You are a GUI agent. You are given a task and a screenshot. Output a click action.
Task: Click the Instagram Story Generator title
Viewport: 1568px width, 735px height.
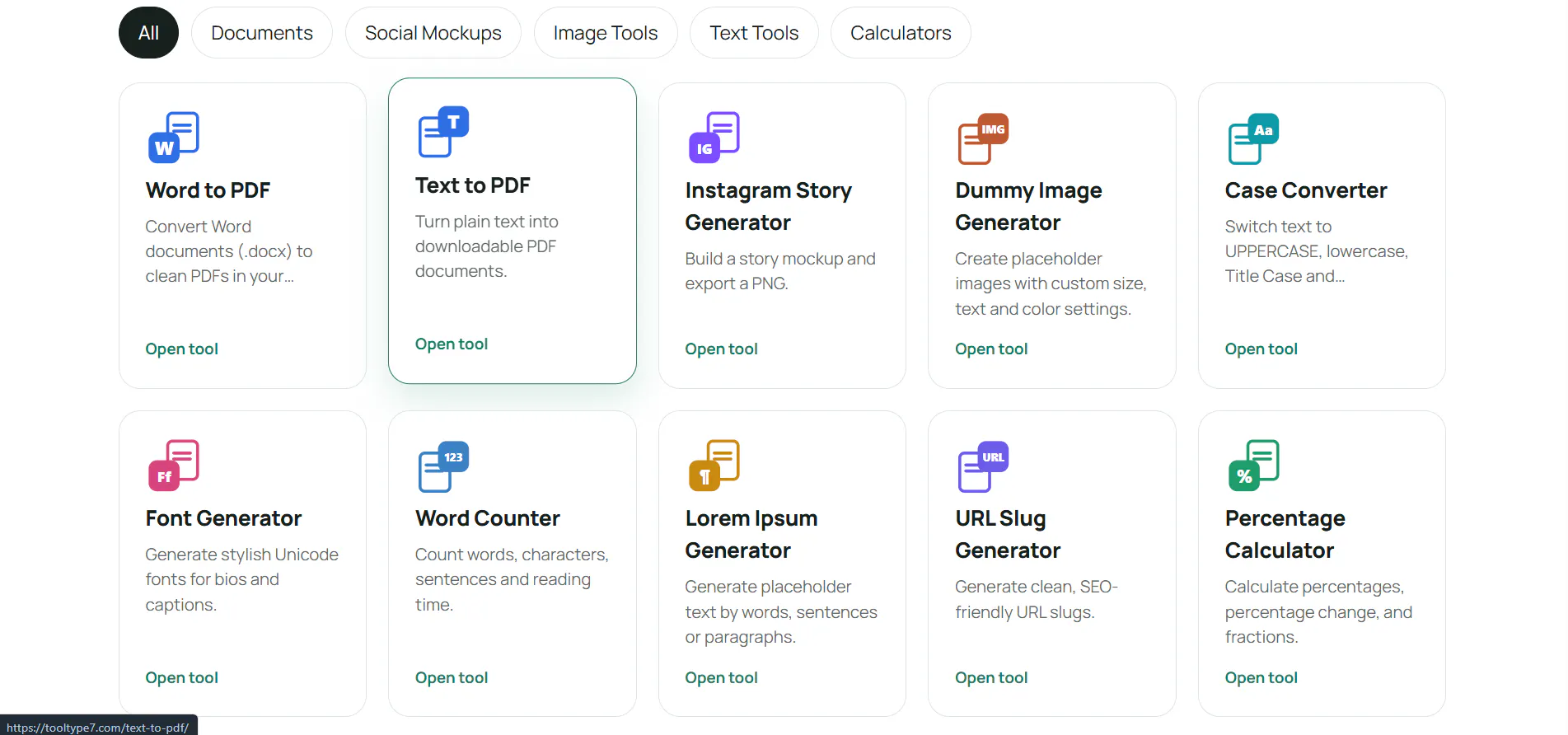pyautogui.click(x=769, y=206)
